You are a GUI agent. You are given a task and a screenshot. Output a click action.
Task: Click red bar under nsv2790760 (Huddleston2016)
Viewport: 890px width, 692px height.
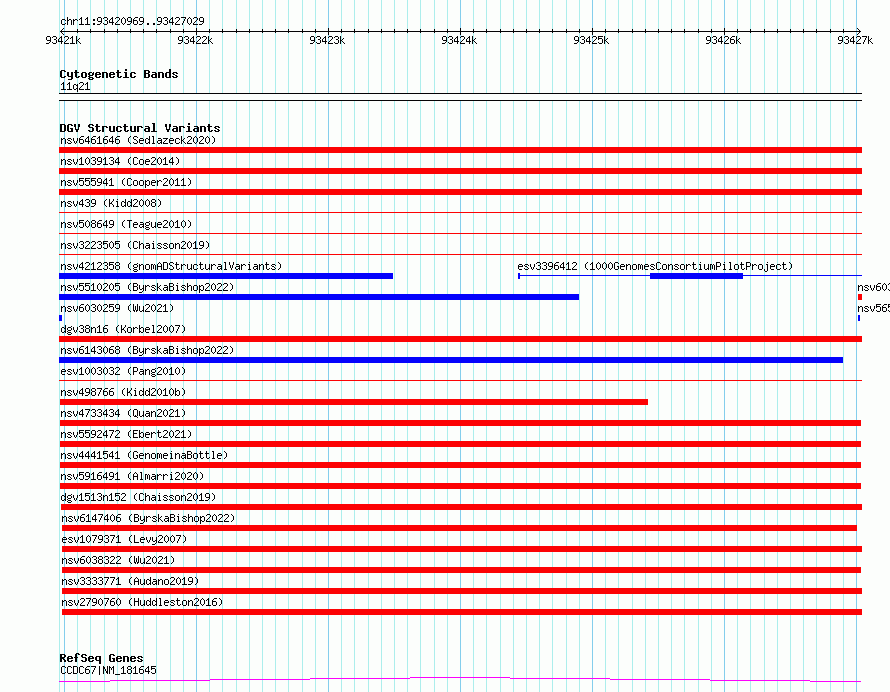462,612
